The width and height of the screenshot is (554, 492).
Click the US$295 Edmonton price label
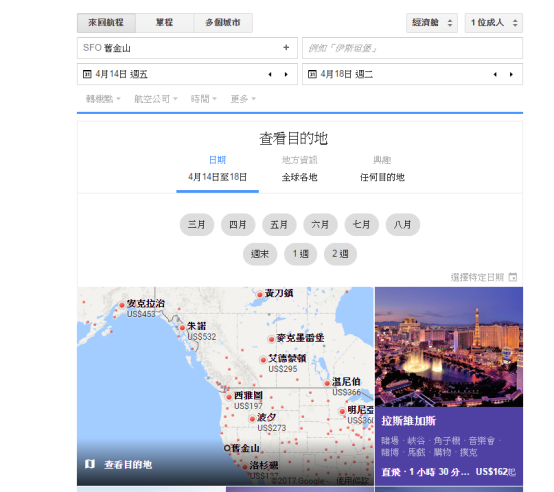point(283,369)
